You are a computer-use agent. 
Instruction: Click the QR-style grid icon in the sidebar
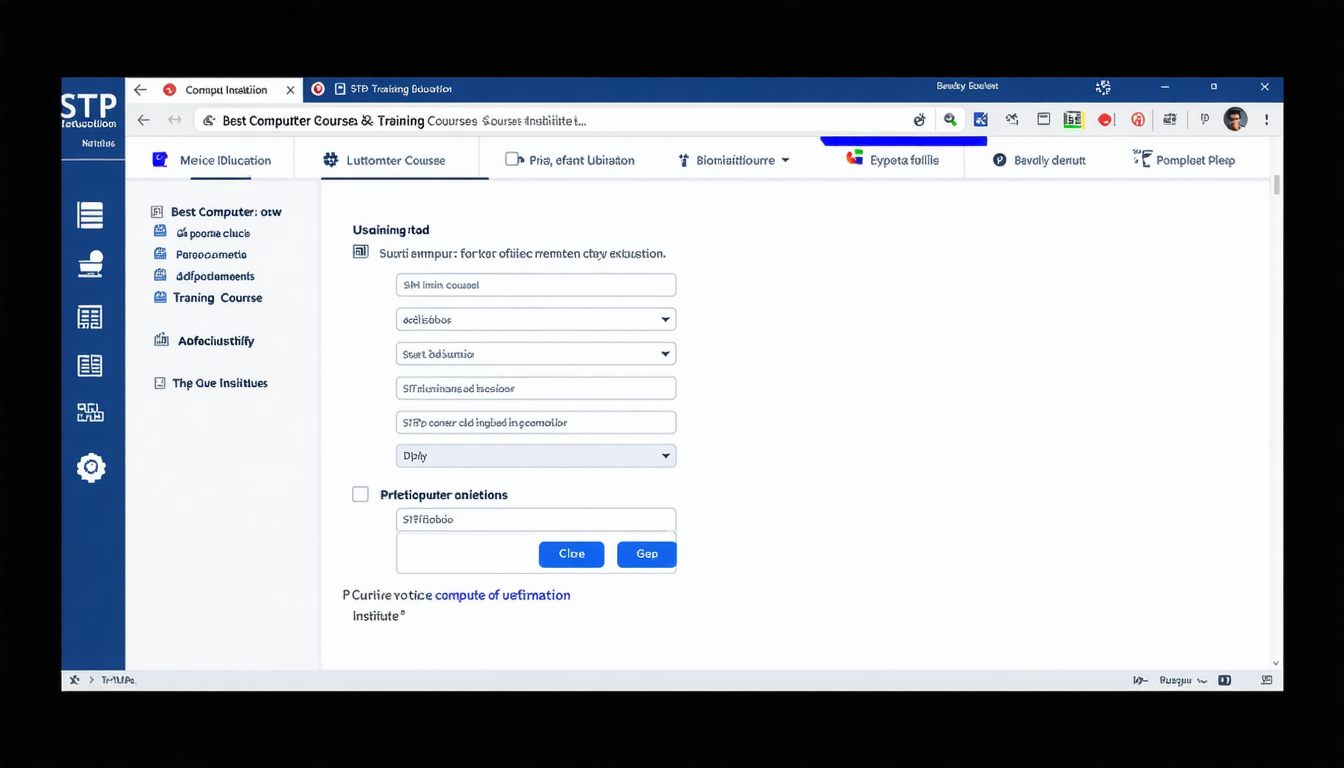[x=90, y=413]
